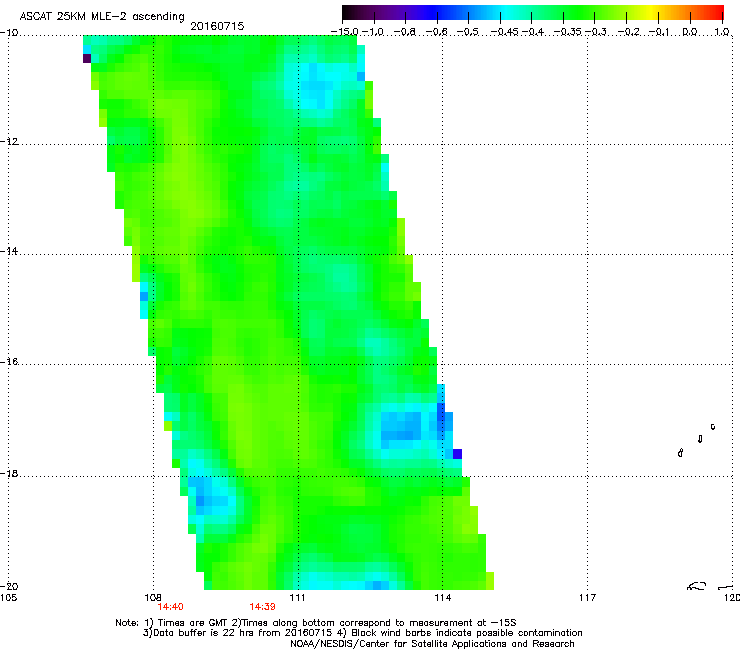Select the 105 longitude axis label
The image size is (740, 650).
pos(8,598)
